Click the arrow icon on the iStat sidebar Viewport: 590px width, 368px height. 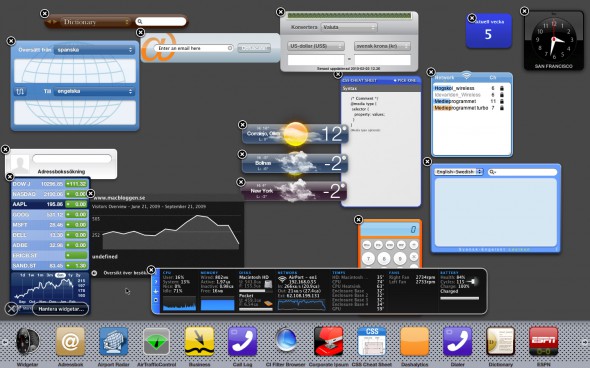156,281
